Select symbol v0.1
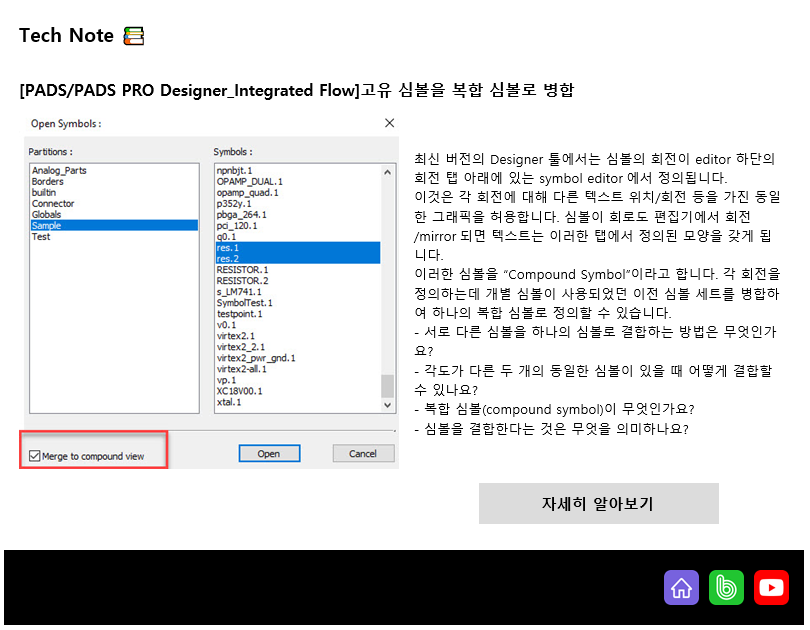Image resolution: width=810 pixels, height=630 pixels. pos(298,325)
